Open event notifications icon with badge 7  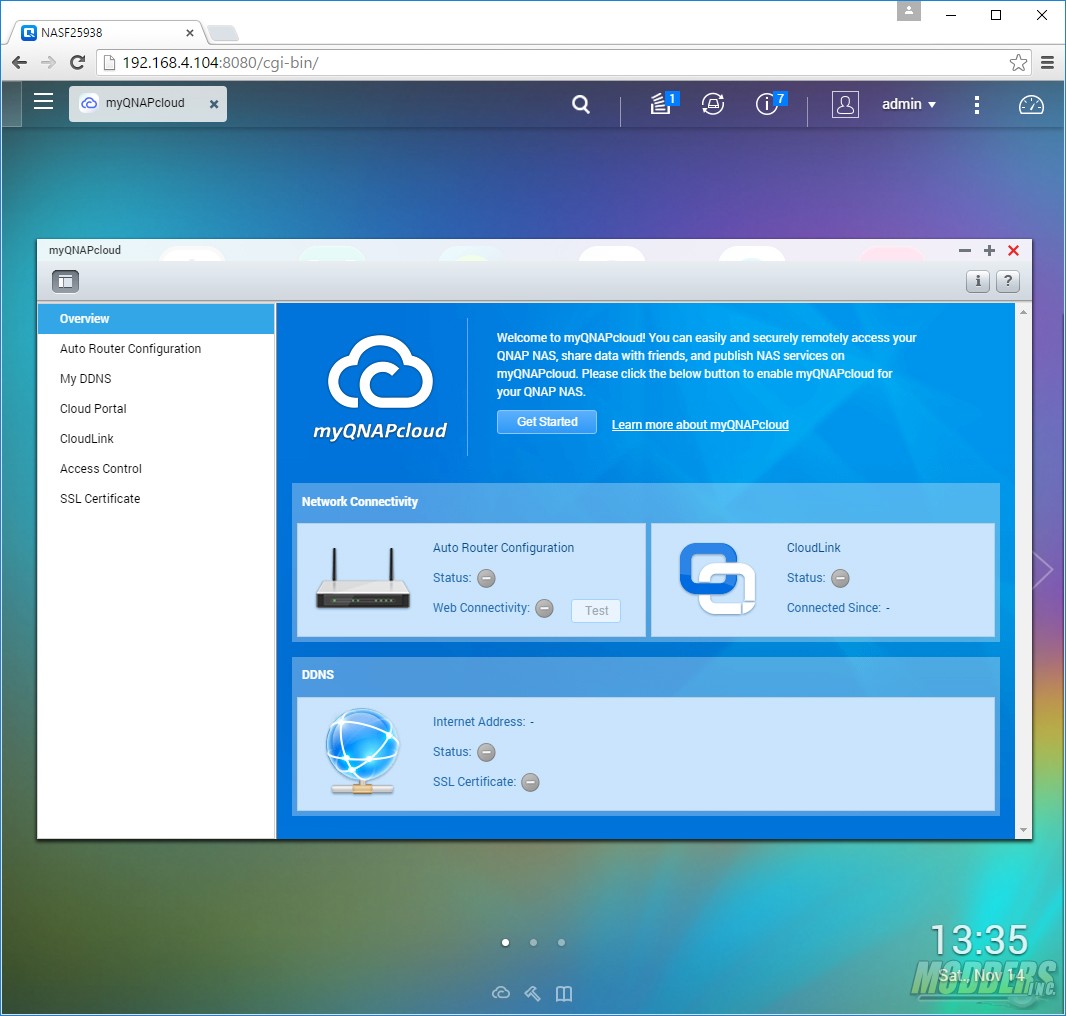coord(770,103)
